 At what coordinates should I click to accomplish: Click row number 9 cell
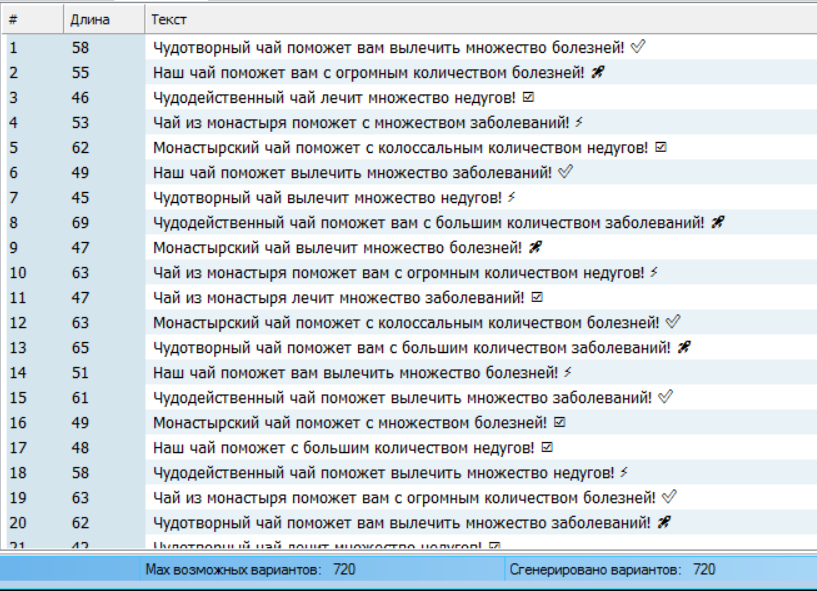coord(14,248)
